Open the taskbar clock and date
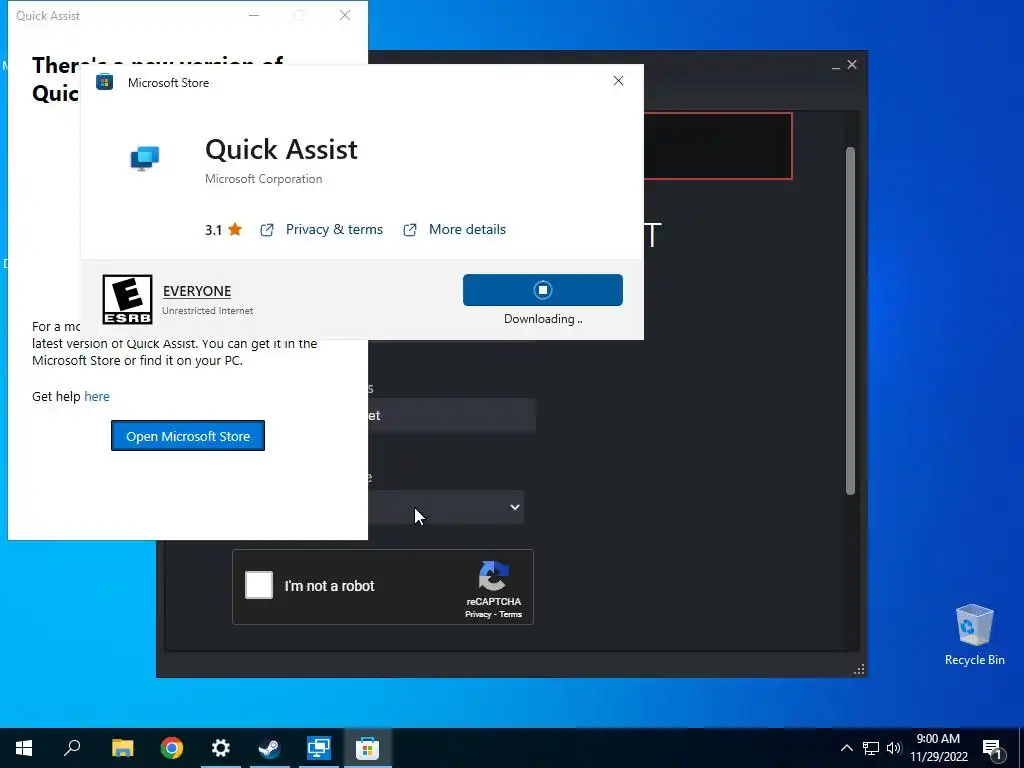The image size is (1024, 768). (x=938, y=748)
